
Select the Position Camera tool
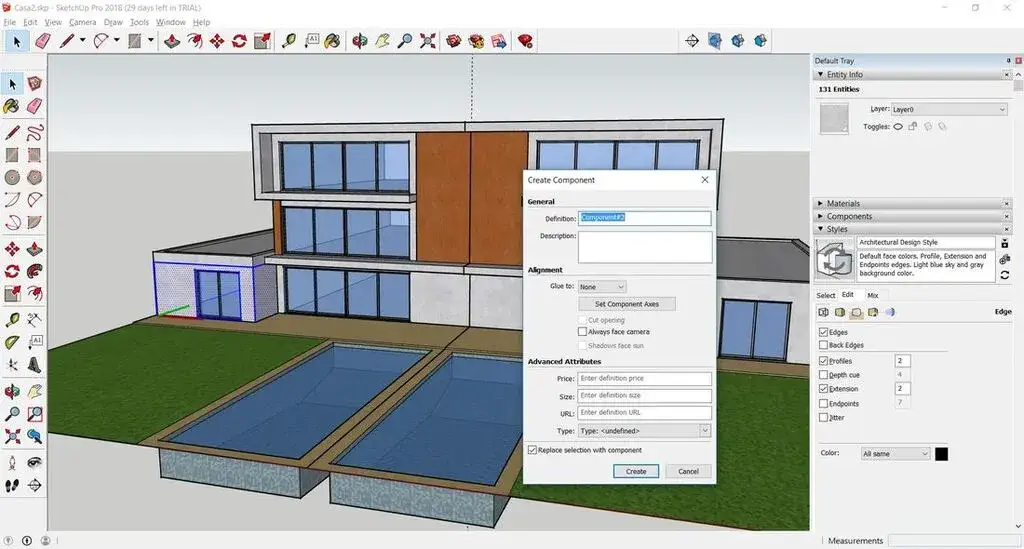pos(12,462)
